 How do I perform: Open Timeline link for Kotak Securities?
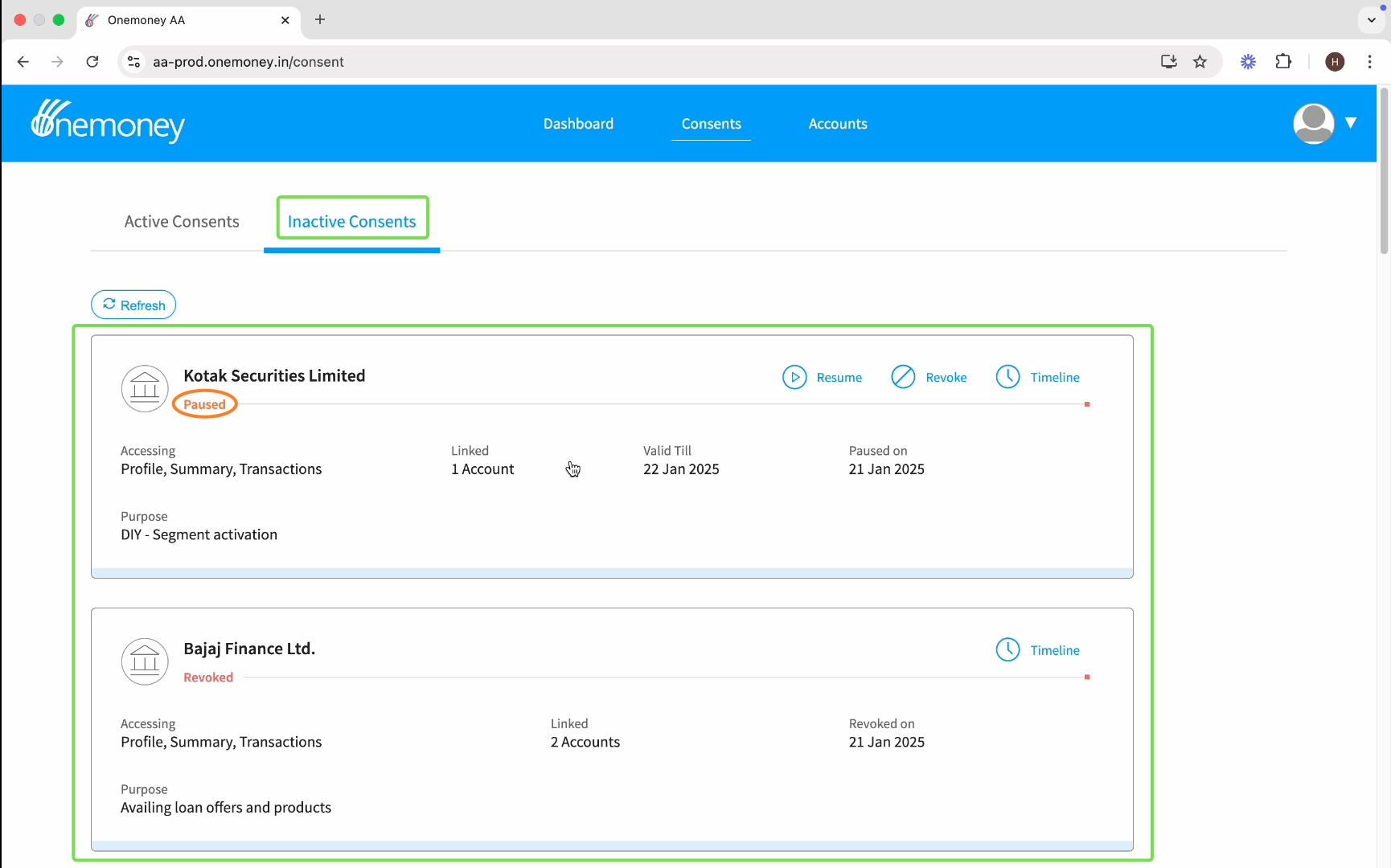tap(1055, 378)
